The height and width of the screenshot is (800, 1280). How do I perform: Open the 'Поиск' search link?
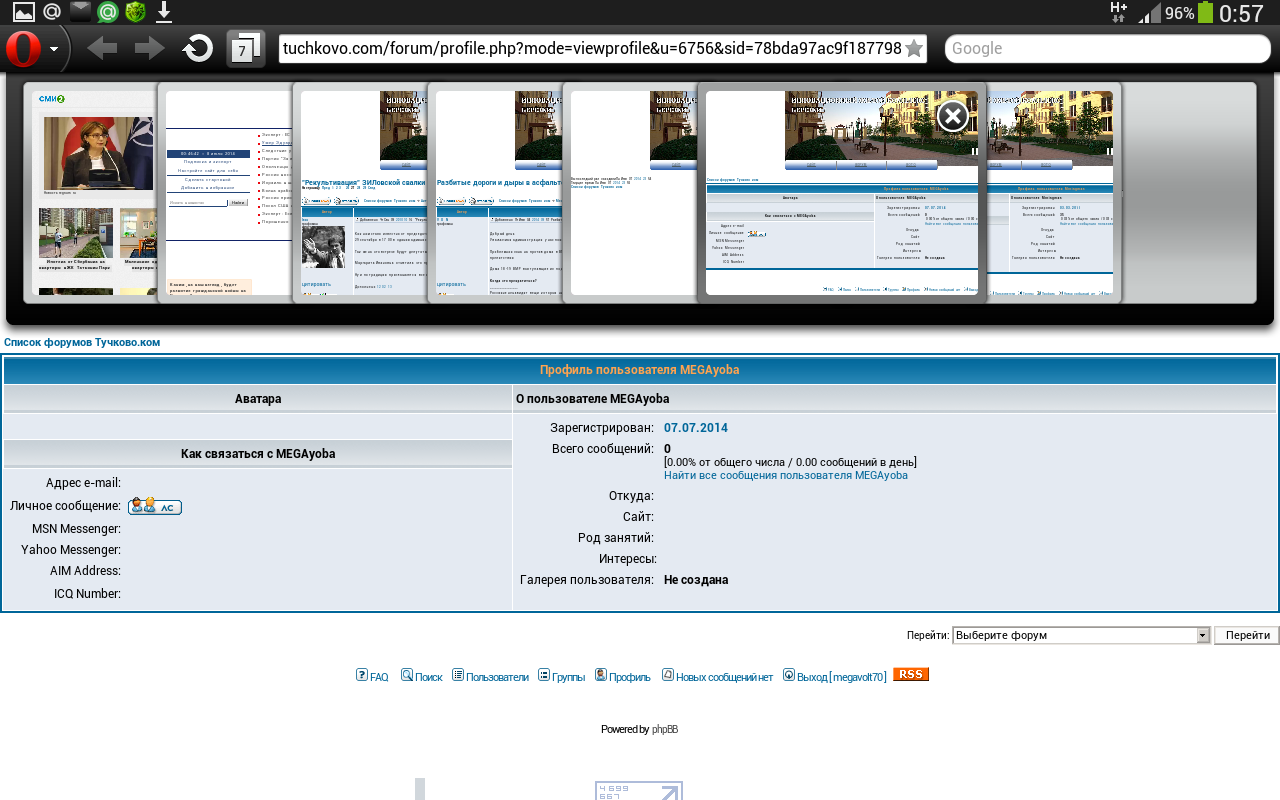pos(421,676)
